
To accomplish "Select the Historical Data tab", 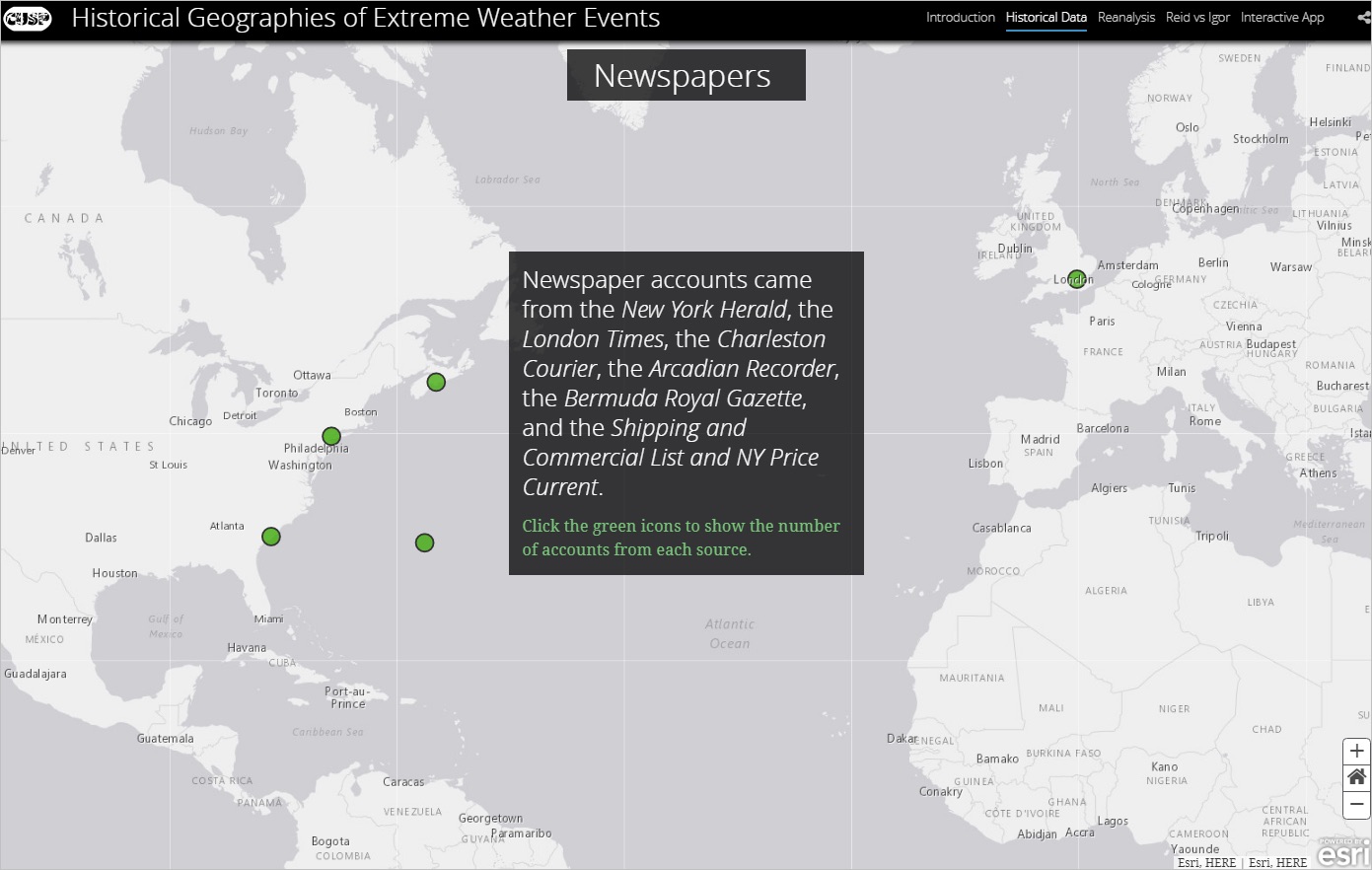I will pos(1046,18).
